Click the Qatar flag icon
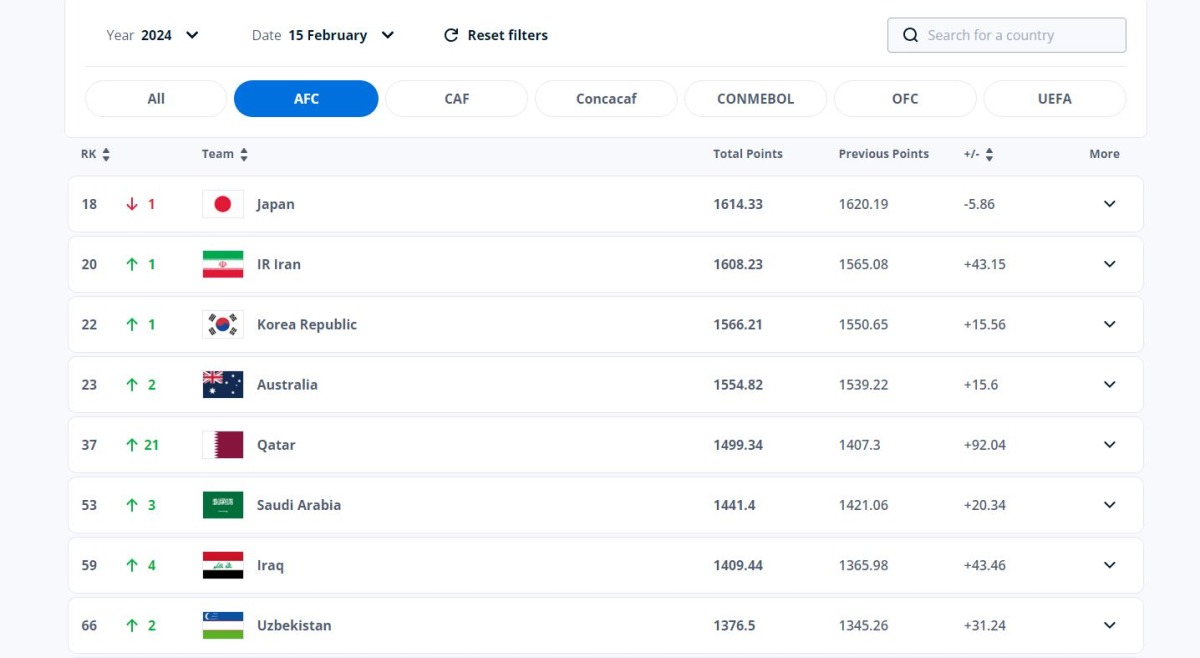The image size is (1200, 658). [222, 445]
